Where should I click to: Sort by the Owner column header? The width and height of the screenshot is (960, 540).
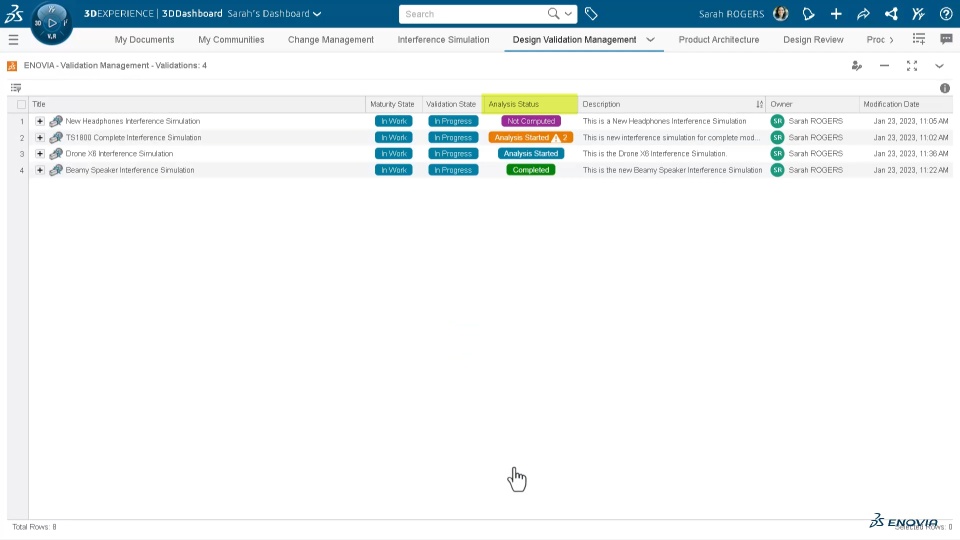pos(812,104)
